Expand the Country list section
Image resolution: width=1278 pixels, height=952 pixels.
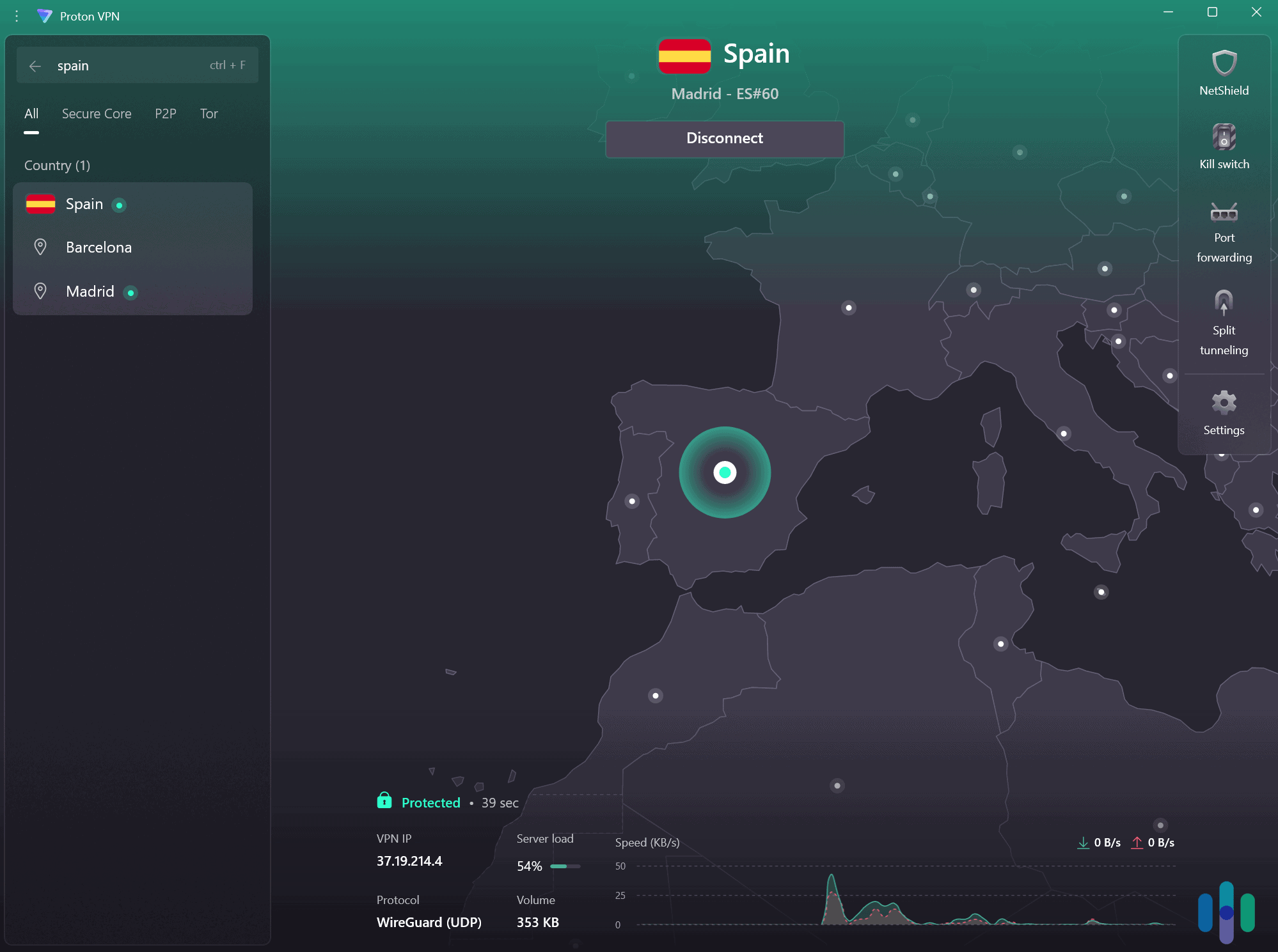(x=56, y=165)
